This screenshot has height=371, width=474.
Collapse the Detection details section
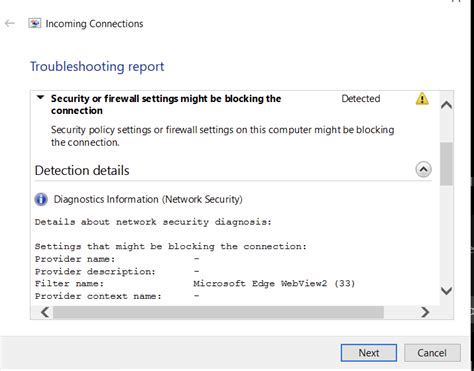pyautogui.click(x=423, y=169)
